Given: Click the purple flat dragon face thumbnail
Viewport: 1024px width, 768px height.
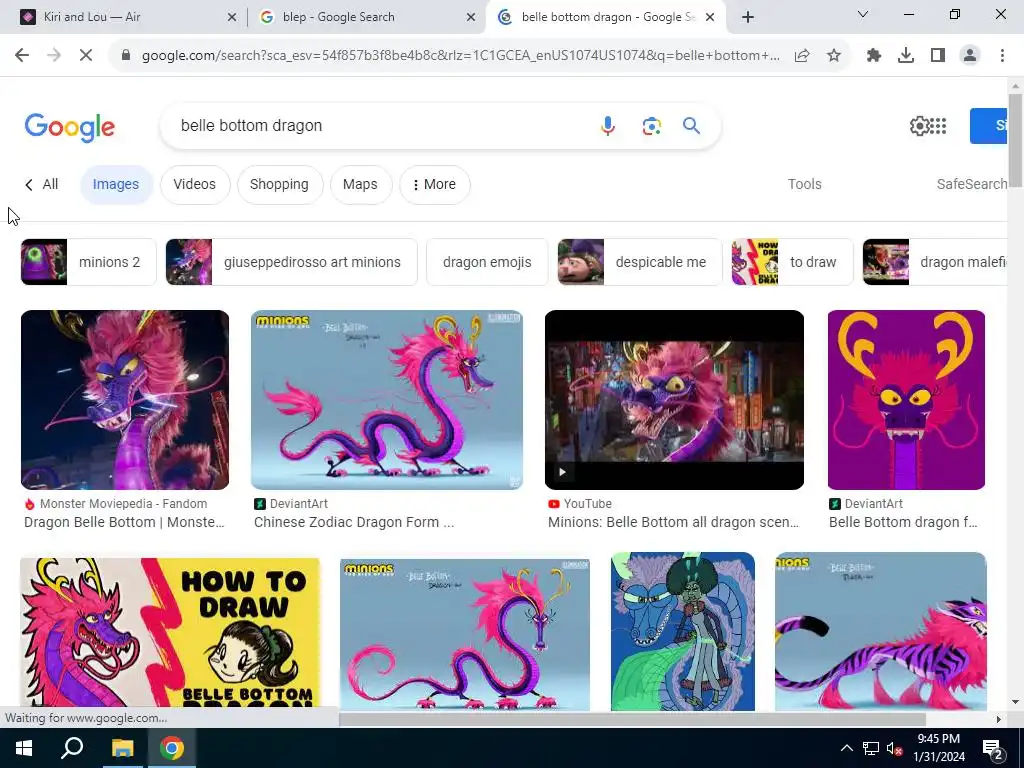Looking at the screenshot, I should [x=906, y=400].
